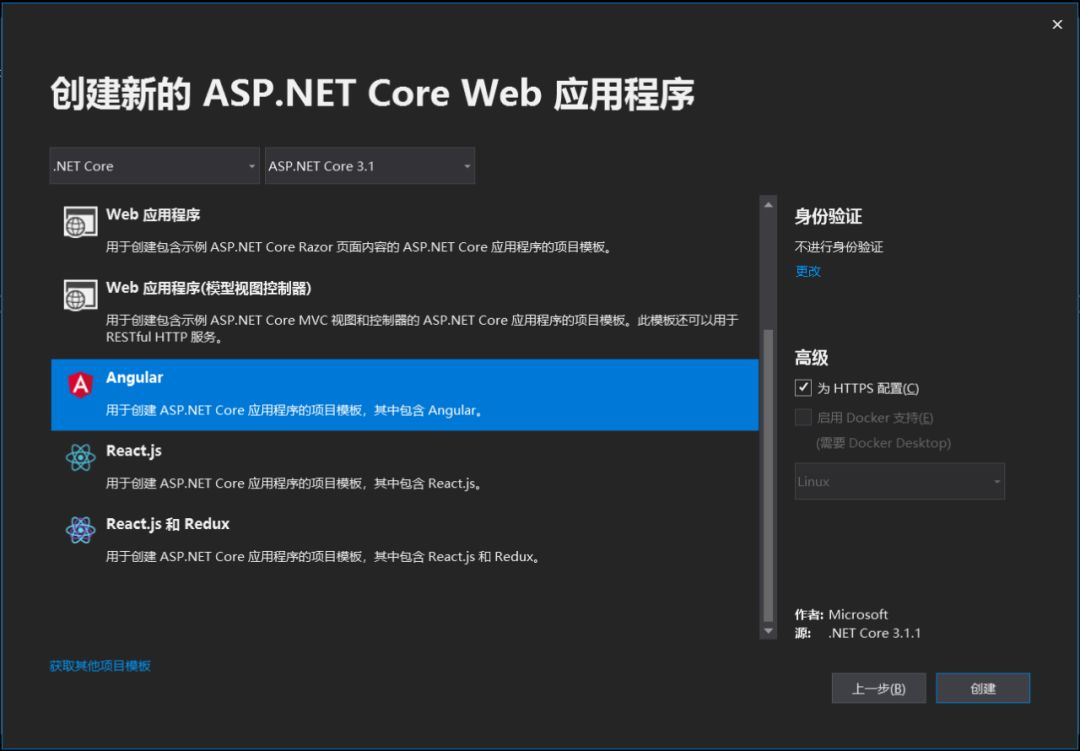Click the 作者: Microsoft text
1080x751 pixels.
(841, 614)
